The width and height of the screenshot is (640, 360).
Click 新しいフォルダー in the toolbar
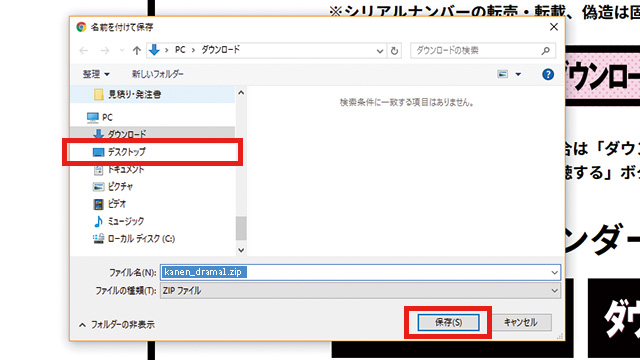158,74
